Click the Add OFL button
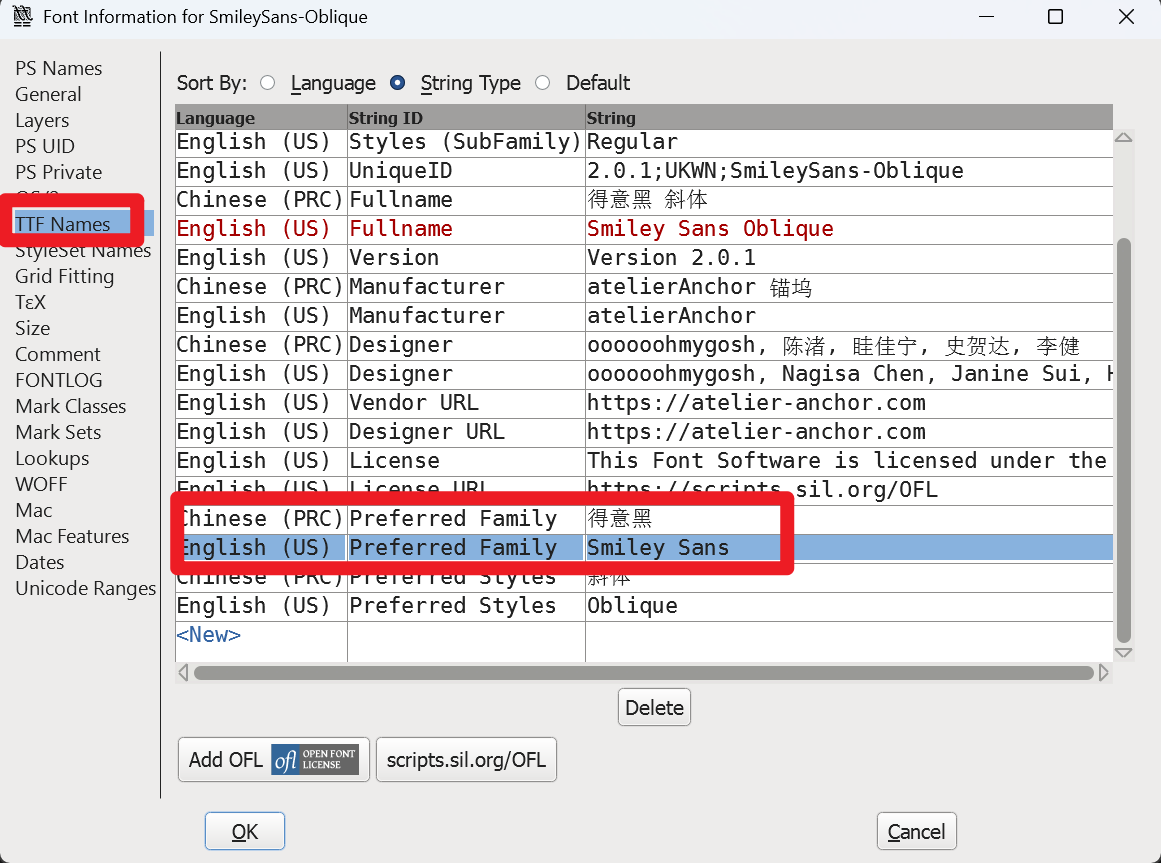The width and height of the screenshot is (1161, 863). coord(273,759)
